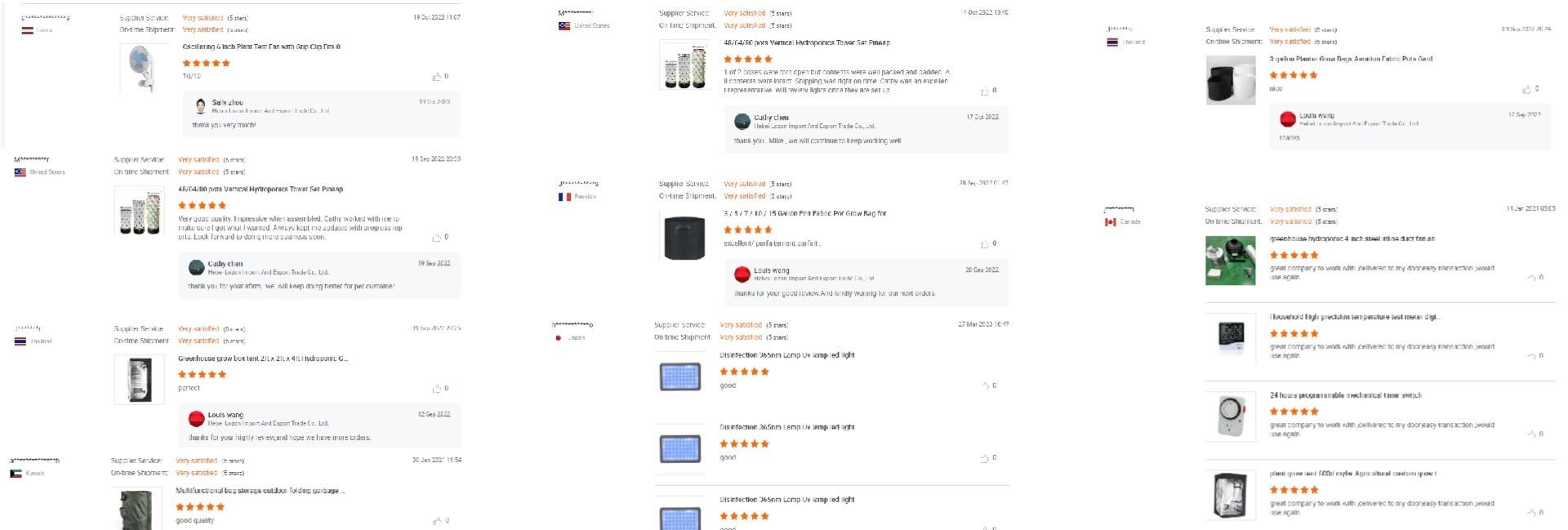Viewport: 1568px width, 530px height.
Task: Click the mechanical timer switch thumbnail
Action: (1230, 416)
